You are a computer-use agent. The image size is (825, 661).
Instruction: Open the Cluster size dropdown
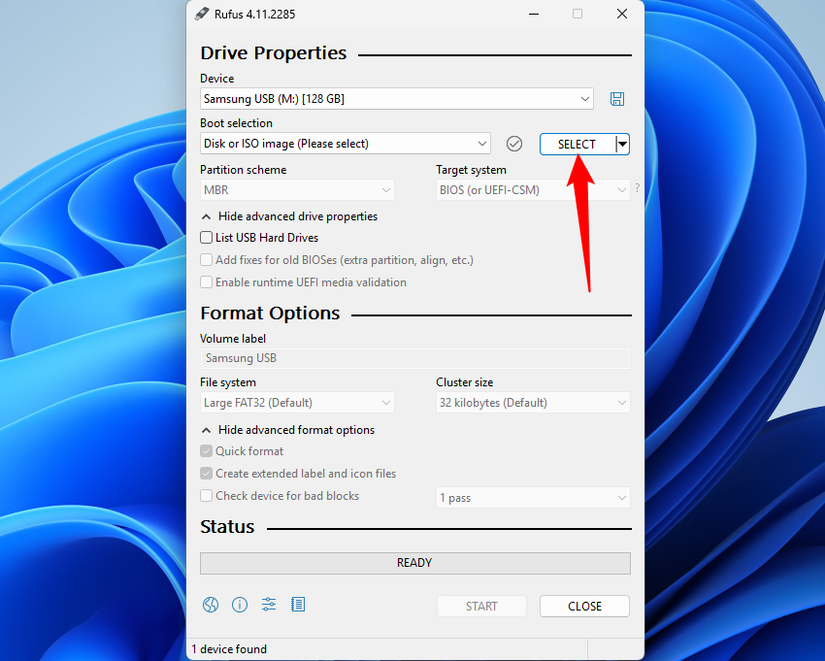(533, 401)
